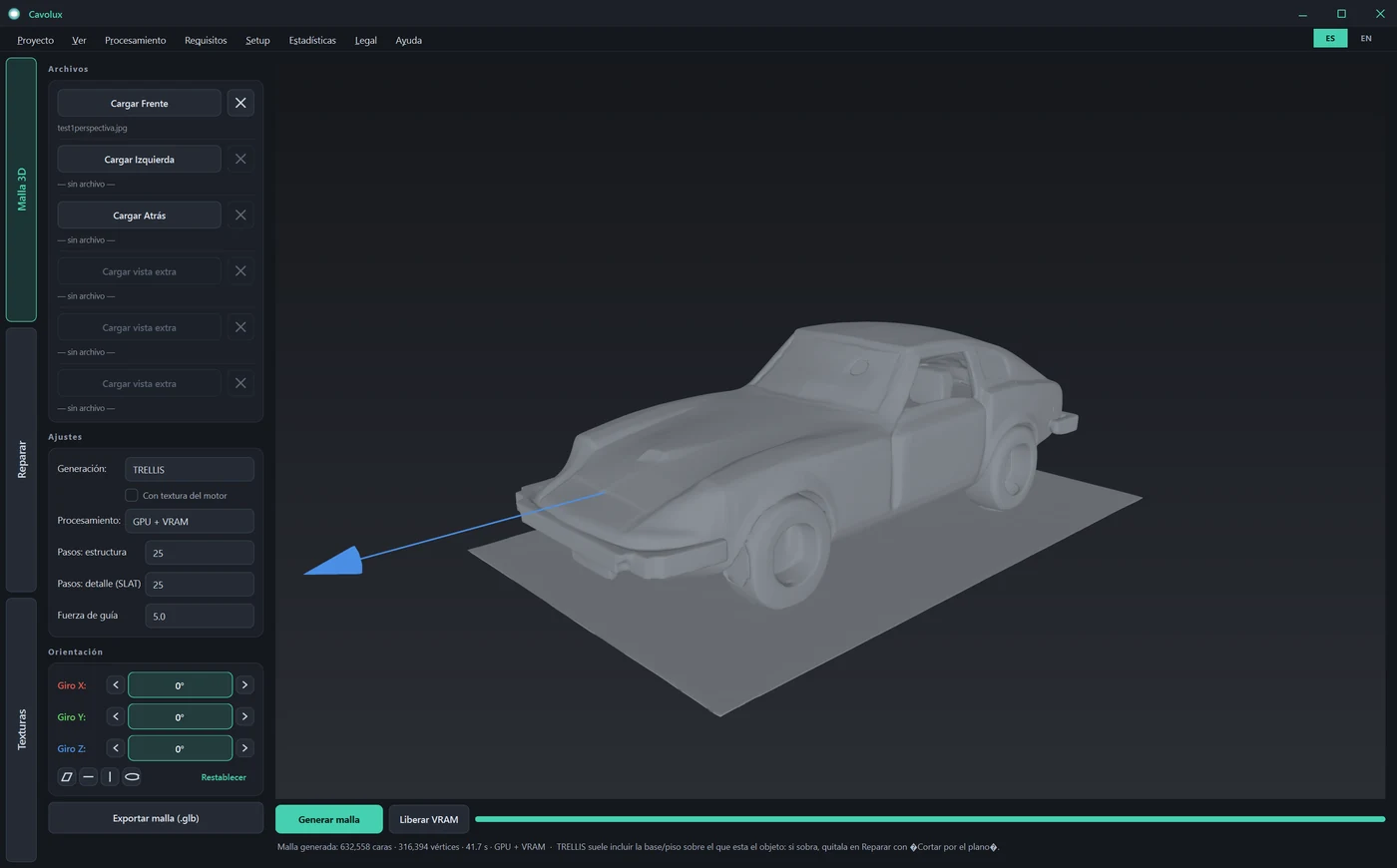This screenshot has width=1397, height=868.
Task: Open the Procesamiento GPU + VRAM dropdown
Action: tap(190, 521)
